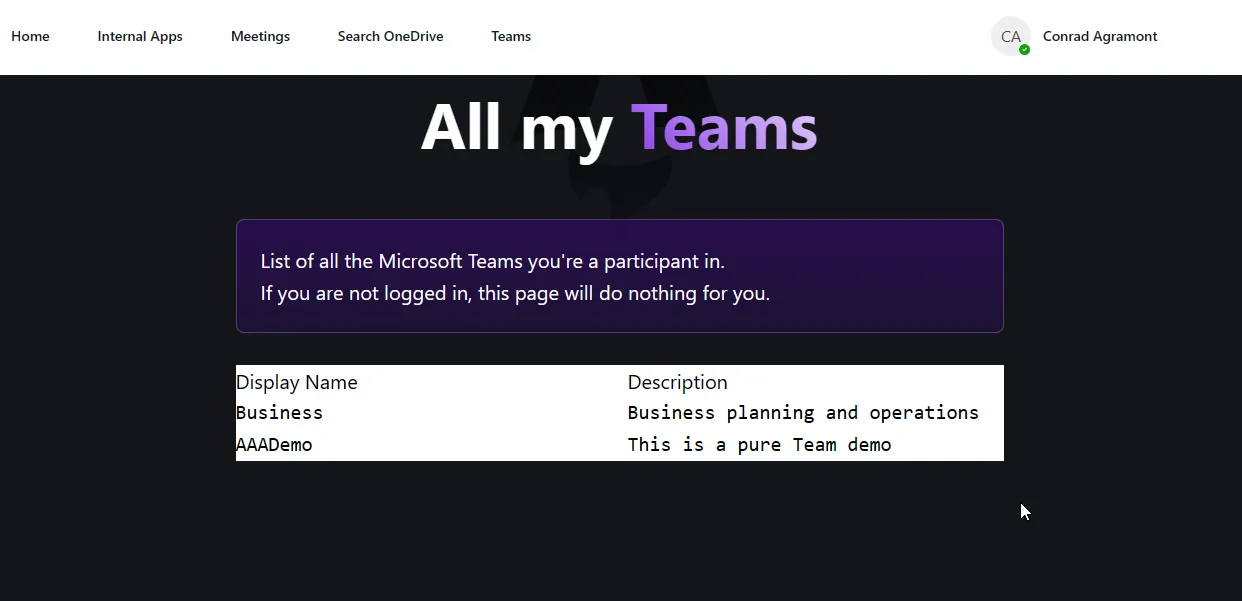Click 'This is a pure Team demo' description
Screen dimensions: 1242x601
(x=759, y=445)
